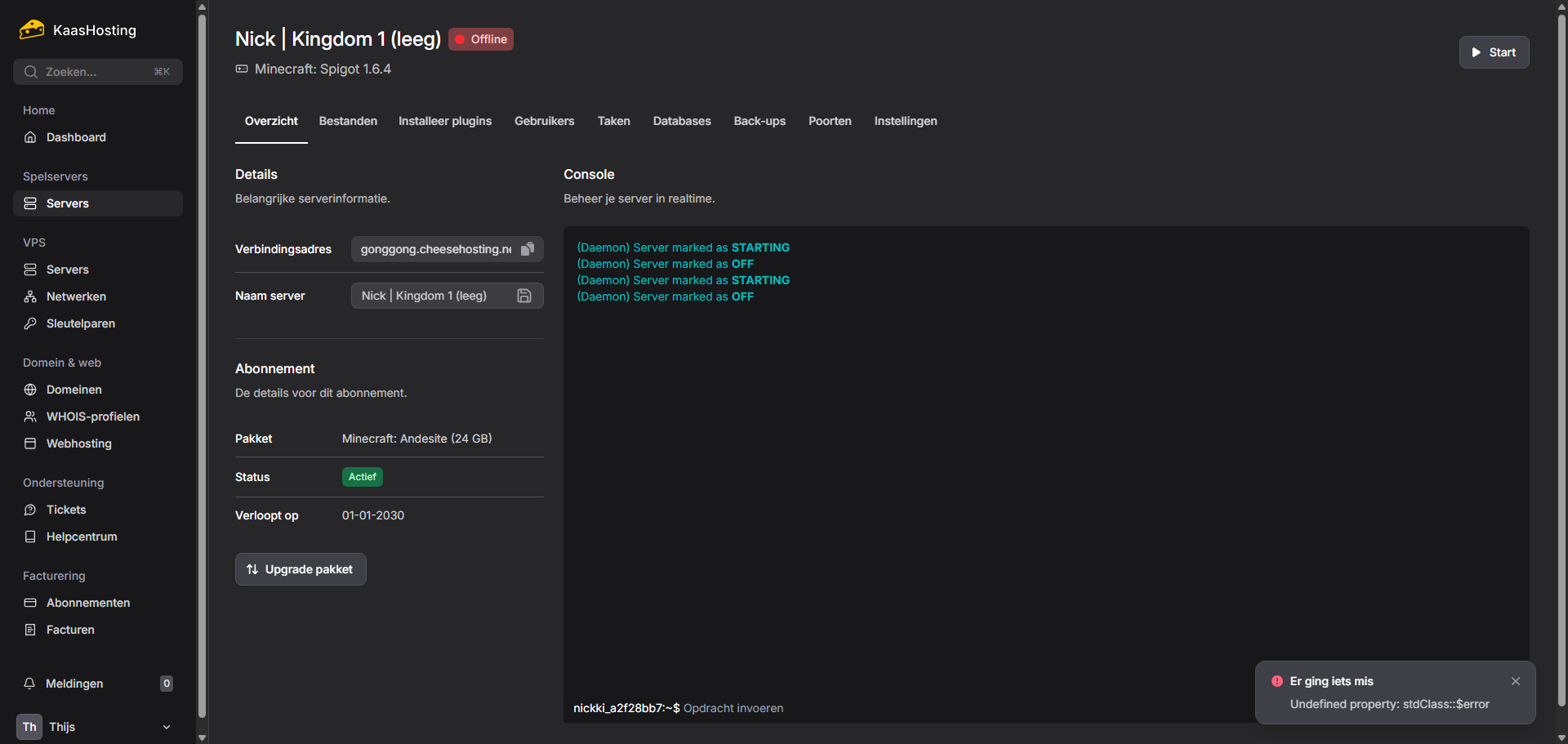Open Facturen in the sidebar
The width and height of the screenshot is (1568, 744).
pyautogui.click(x=70, y=630)
